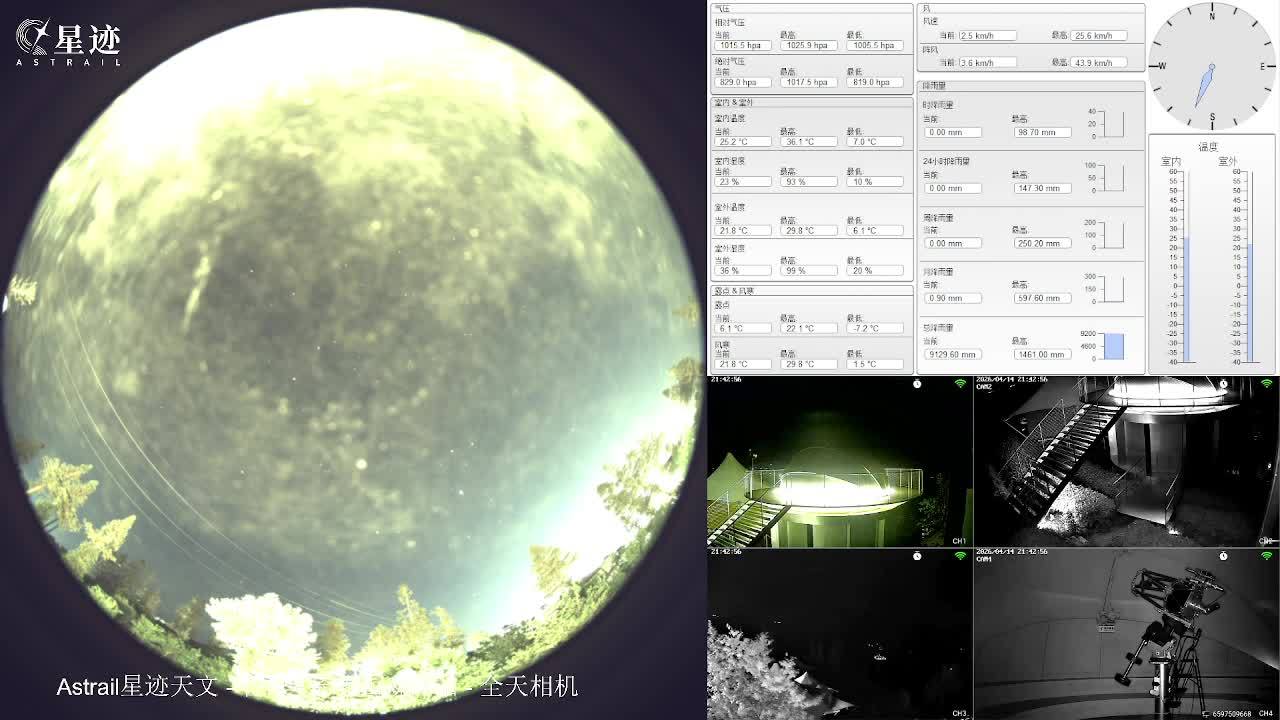The height and width of the screenshot is (720, 1280).
Task: Click the wind direction compass dial
Action: click(1212, 66)
